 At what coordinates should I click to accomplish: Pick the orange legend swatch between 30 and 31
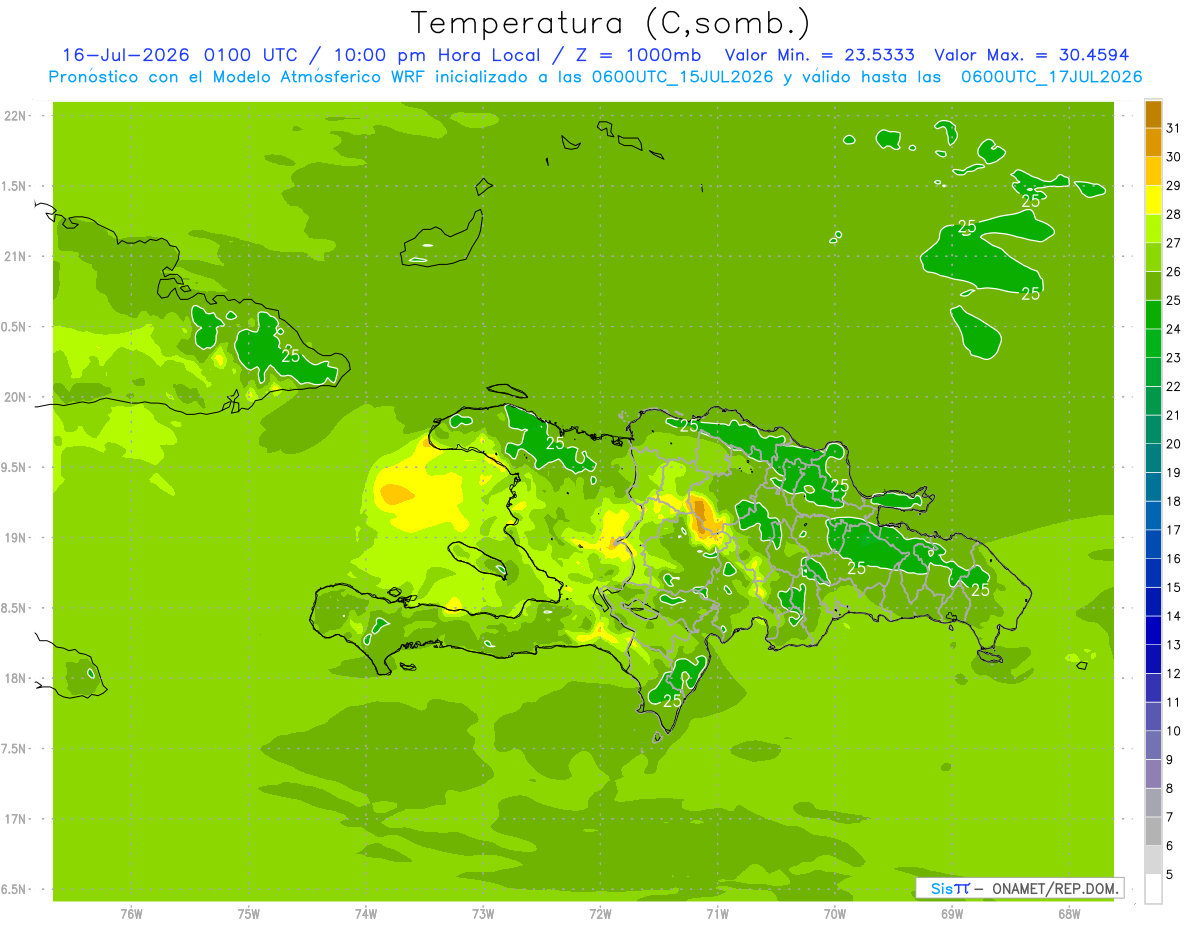pos(1153,142)
